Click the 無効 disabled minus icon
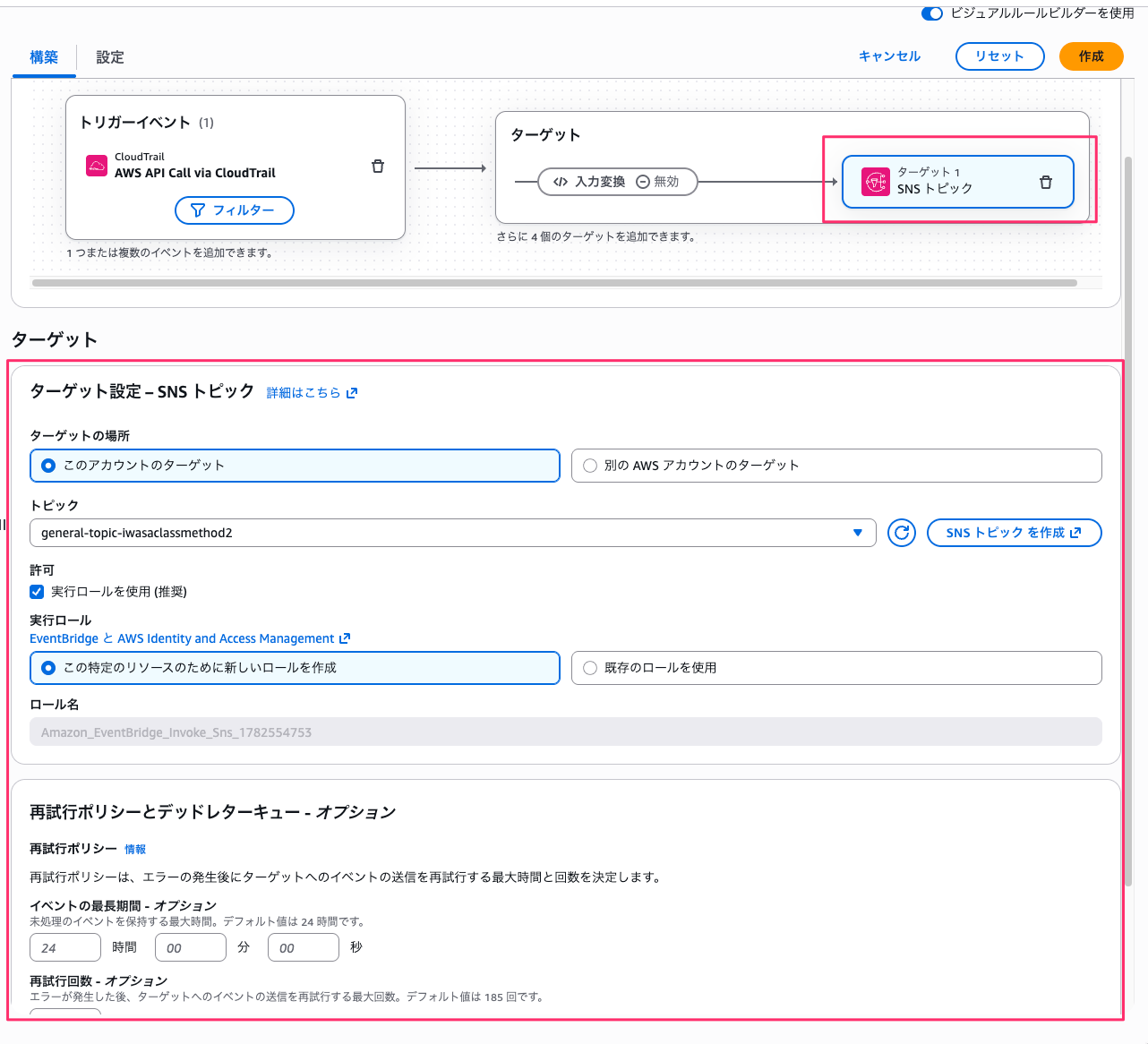Image resolution: width=1148 pixels, height=1044 pixels. pyautogui.click(x=643, y=182)
